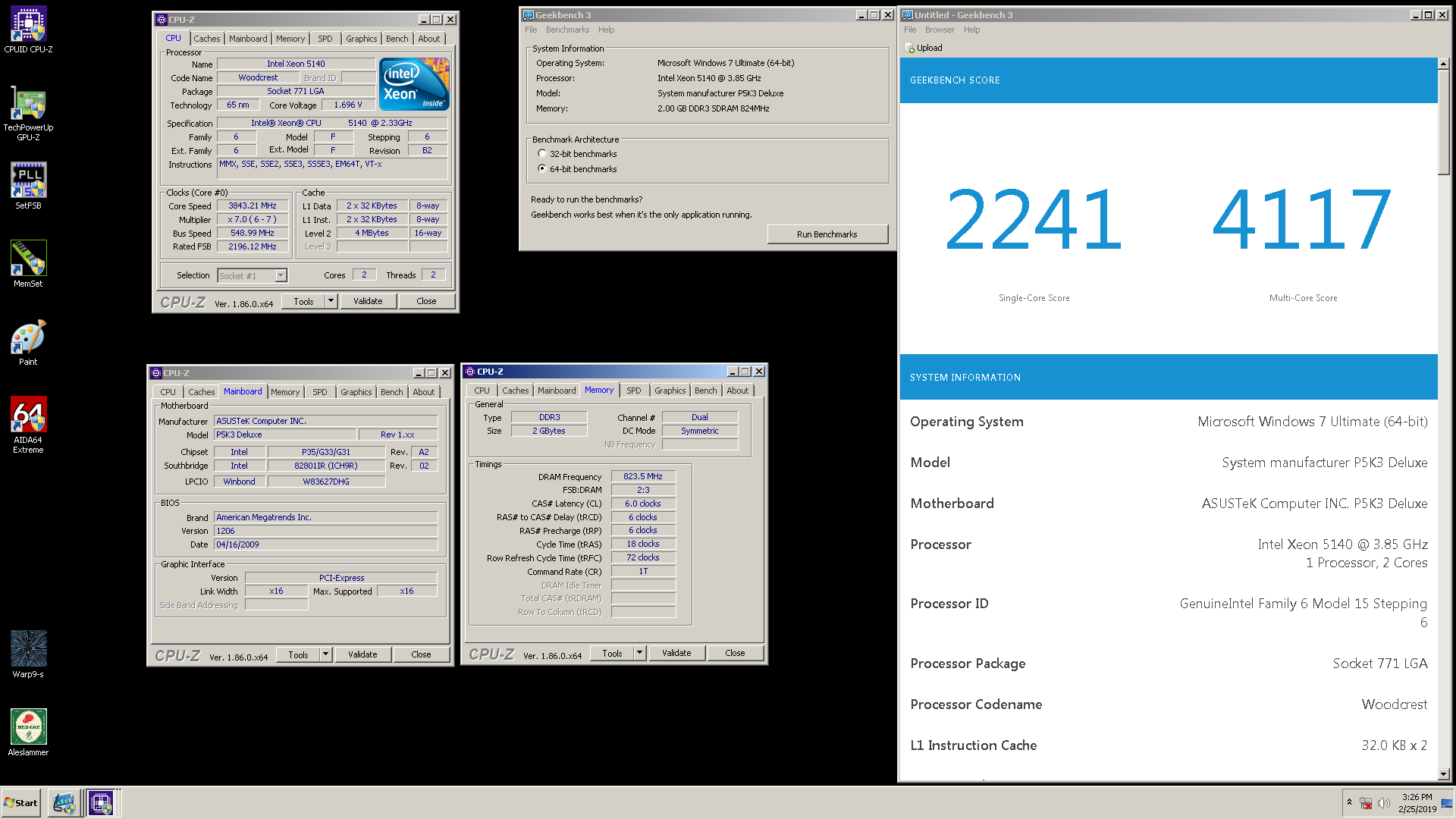Open volume tray icon

[1383, 803]
